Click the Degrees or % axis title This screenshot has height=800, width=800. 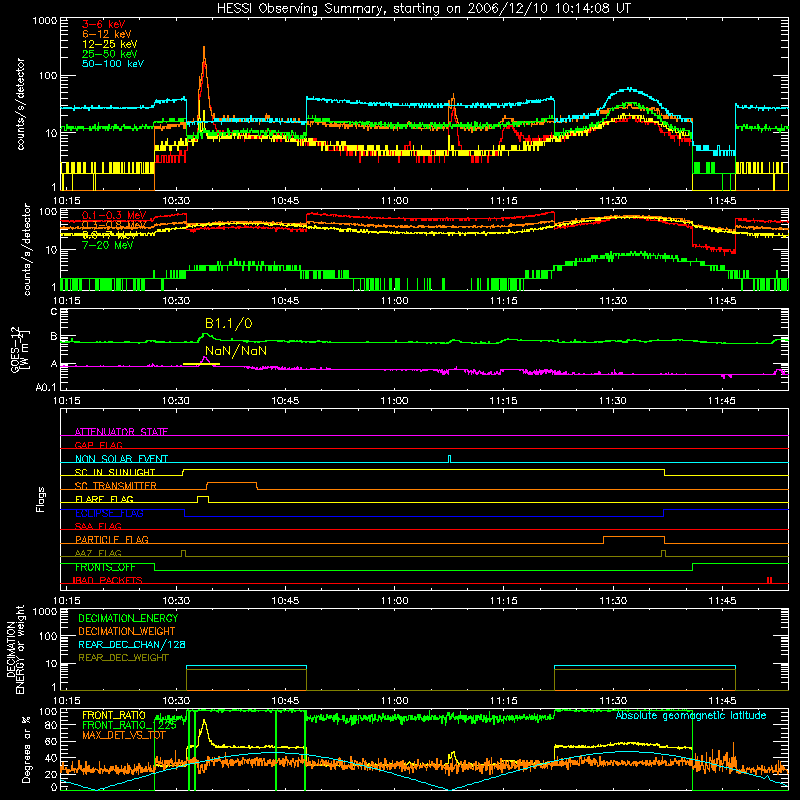pyautogui.click(x=26, y=749)
